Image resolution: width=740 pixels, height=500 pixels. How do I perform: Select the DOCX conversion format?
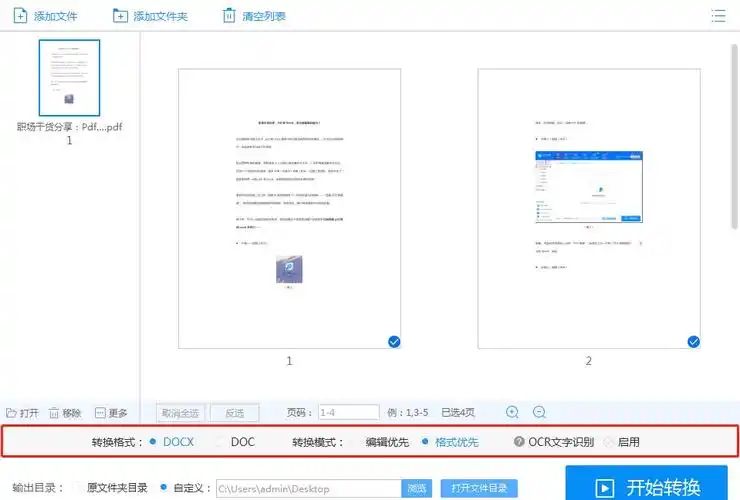pyautogui.click(x=153, y=441)
